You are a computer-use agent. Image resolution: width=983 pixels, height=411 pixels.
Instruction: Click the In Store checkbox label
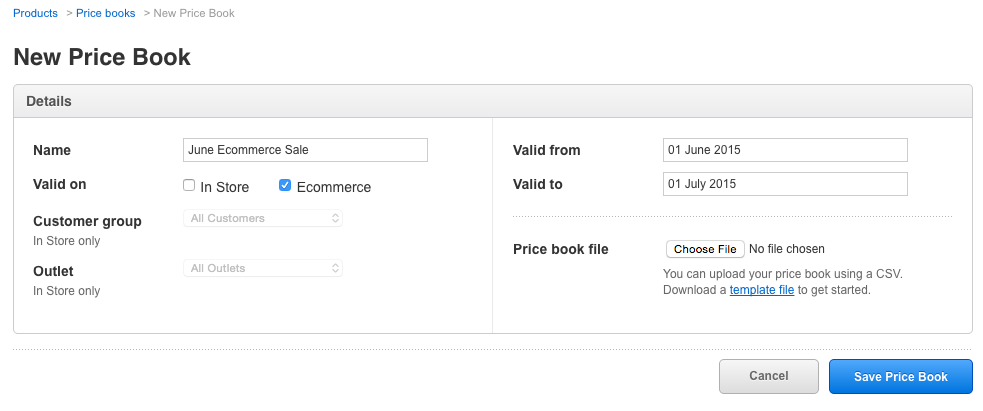click(x=225, y=187)
